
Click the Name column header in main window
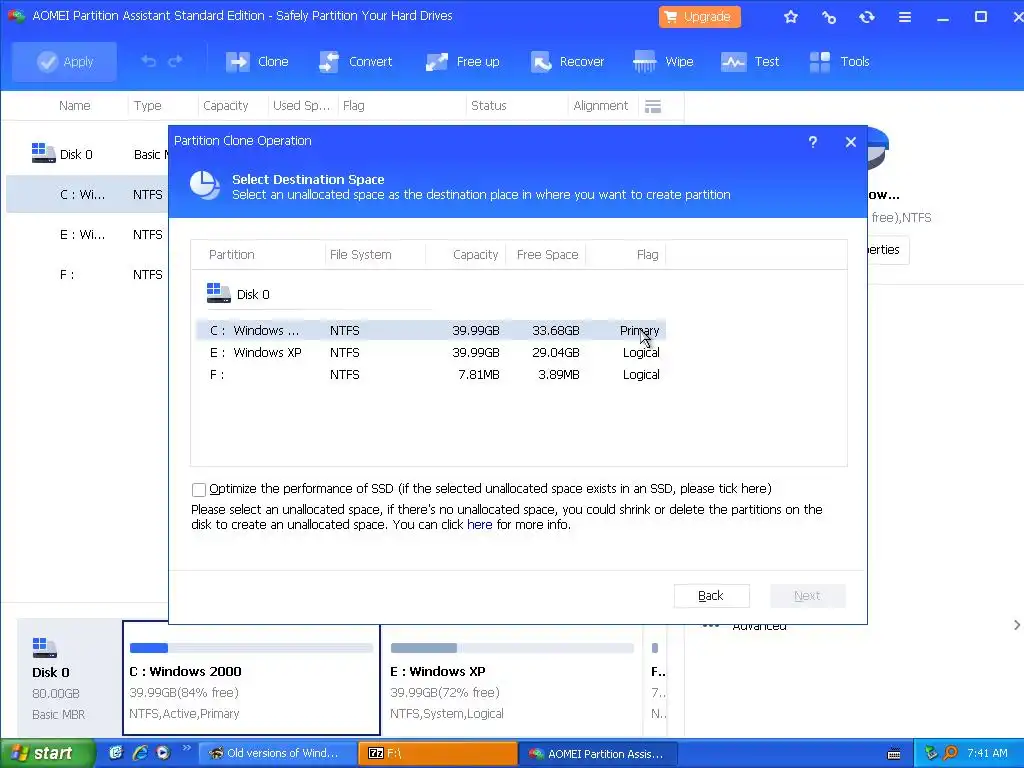(74, 106)
